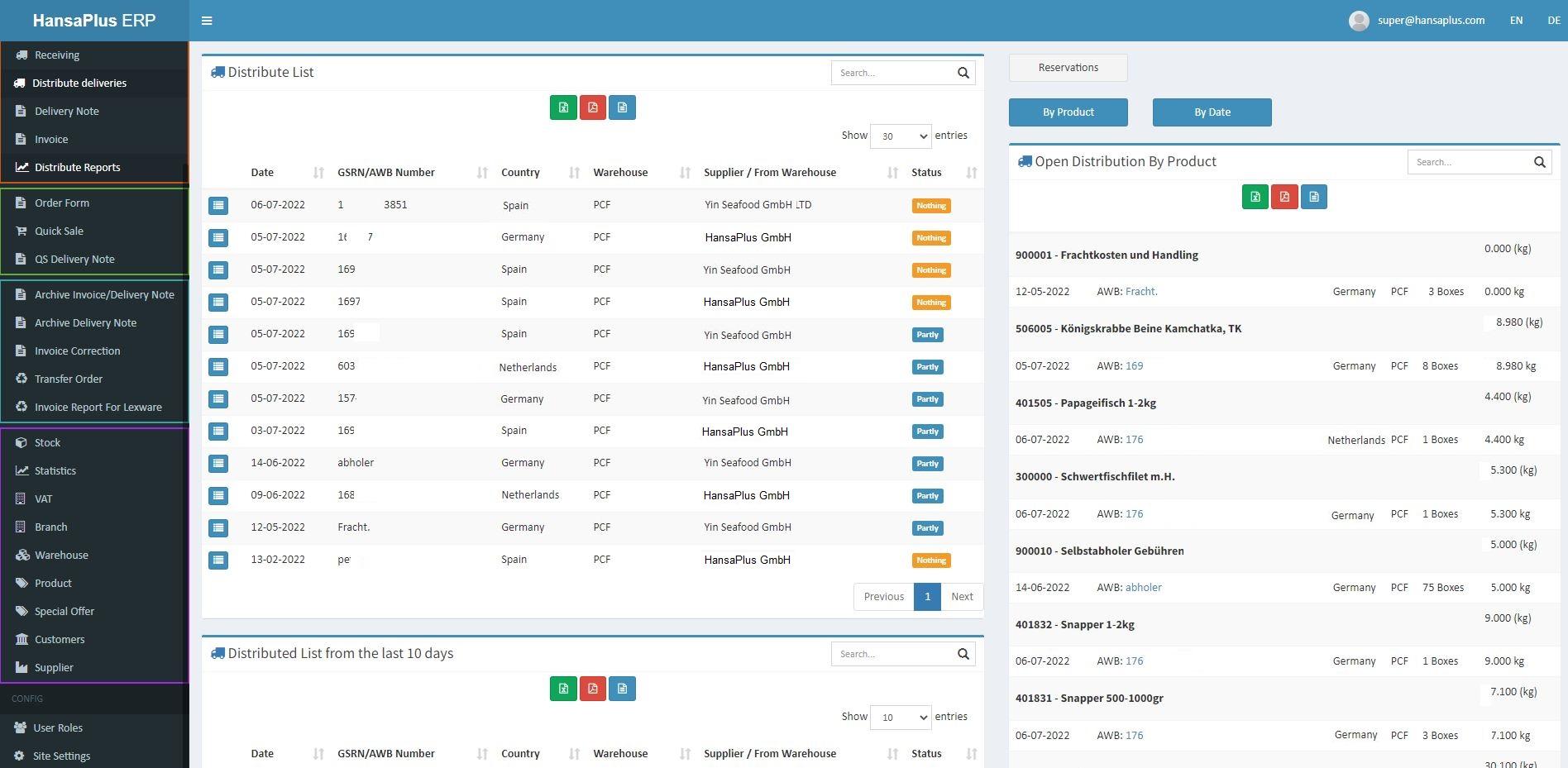The width and height of the screenshot is (1568, 768).
Task: Click PDF icon in Open Distribution By Product
Action: click(x=1284, y=197)
